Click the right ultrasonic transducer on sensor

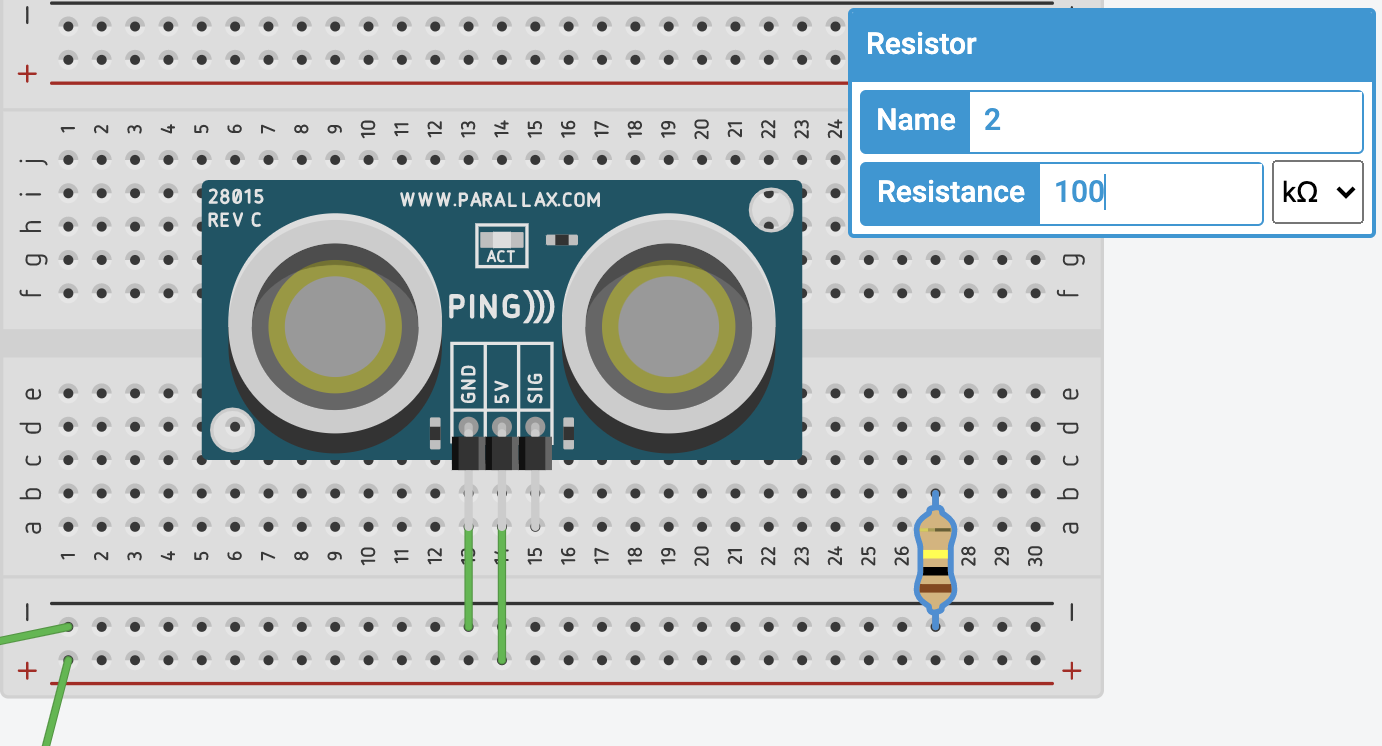pos(668,327)
